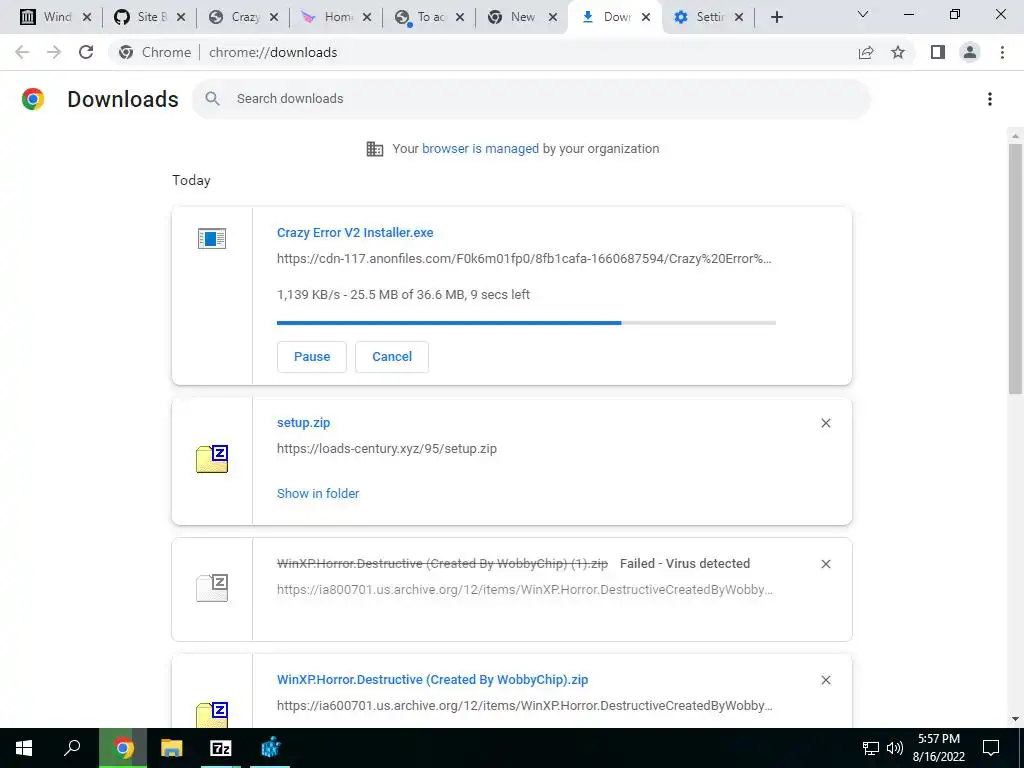The width and height of the screenshot is (1024, 768).
Task: Click the loads-century.xyz setup.zip URL
Action: click(387, 449)
